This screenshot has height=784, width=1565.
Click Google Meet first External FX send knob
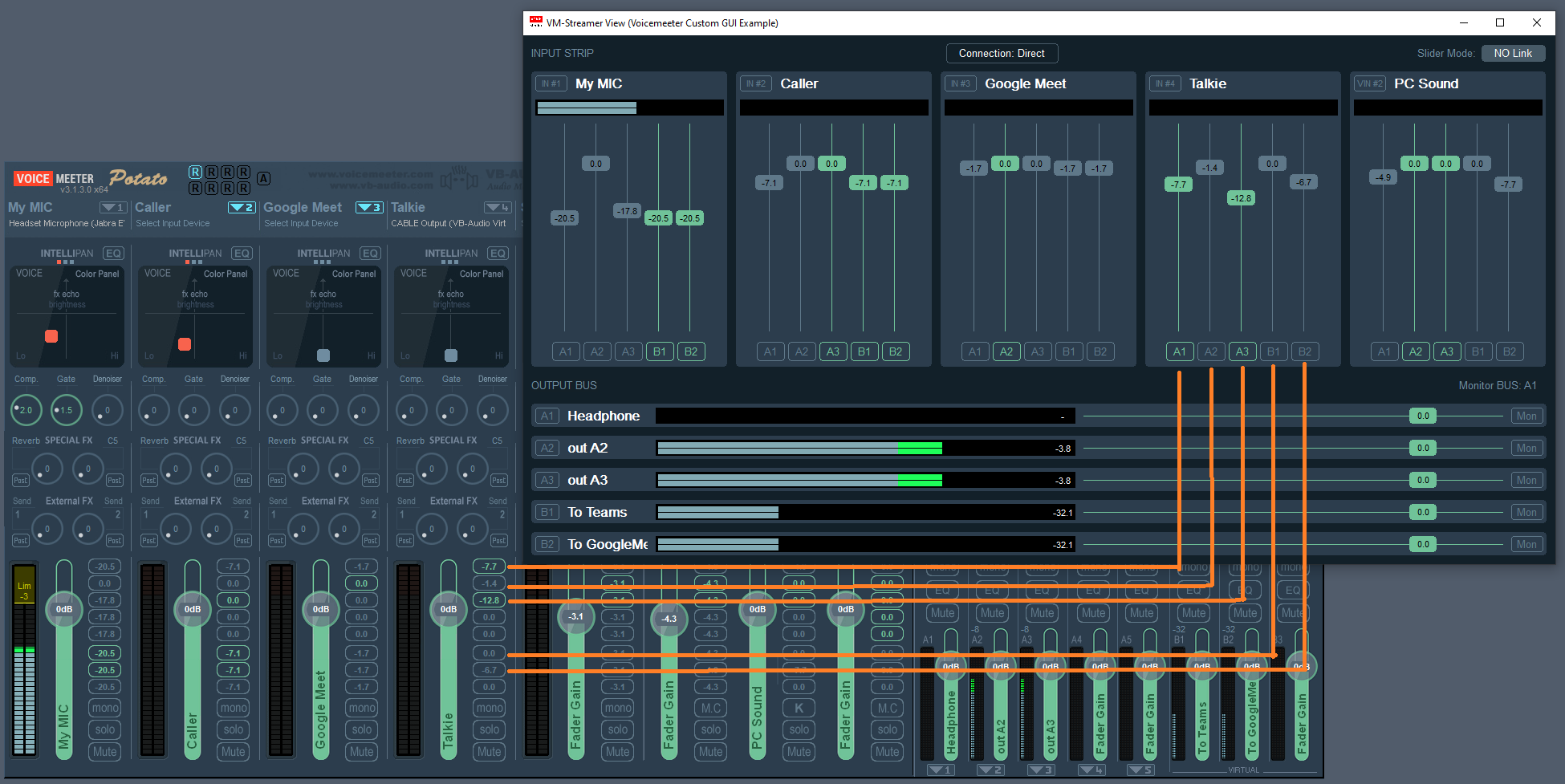pyautogui.click(x=303, y=529)
